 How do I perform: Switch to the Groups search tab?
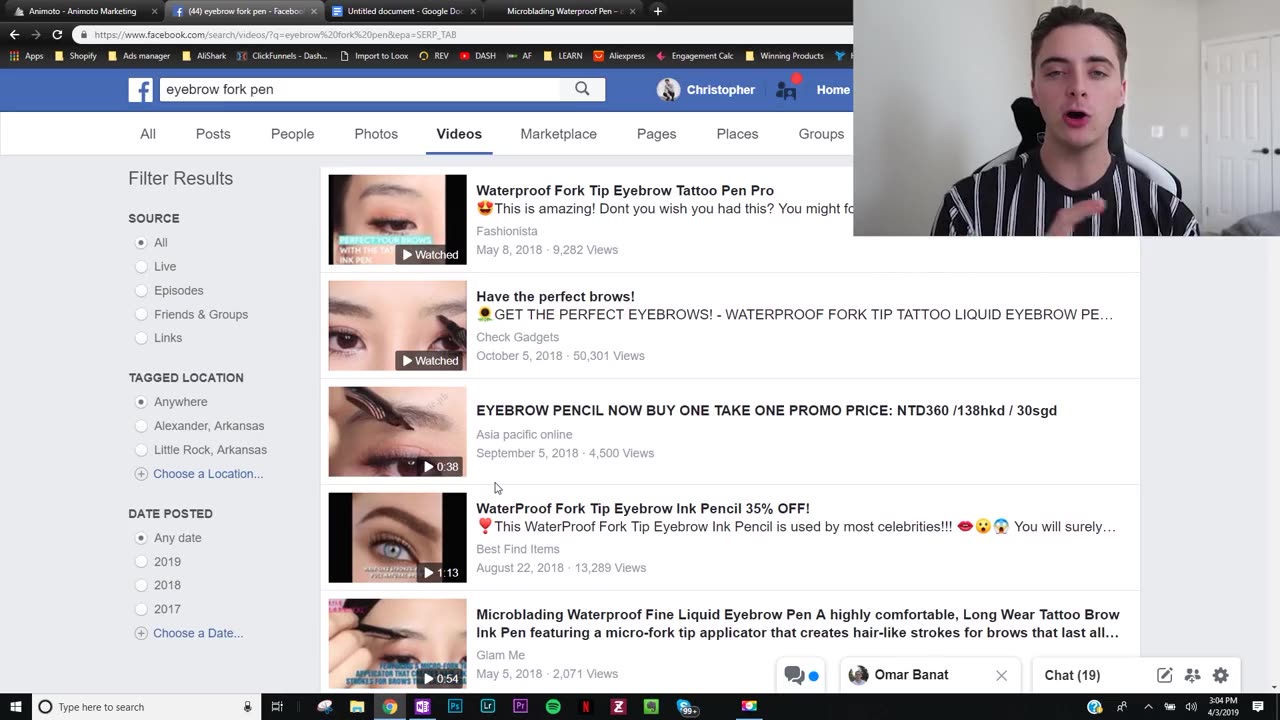pyautogui.click(x=821, y=134)
